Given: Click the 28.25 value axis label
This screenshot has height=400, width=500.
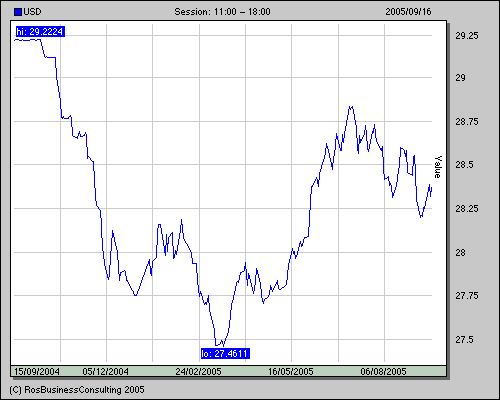Looking at the screenshot, I should coord(467,209).
